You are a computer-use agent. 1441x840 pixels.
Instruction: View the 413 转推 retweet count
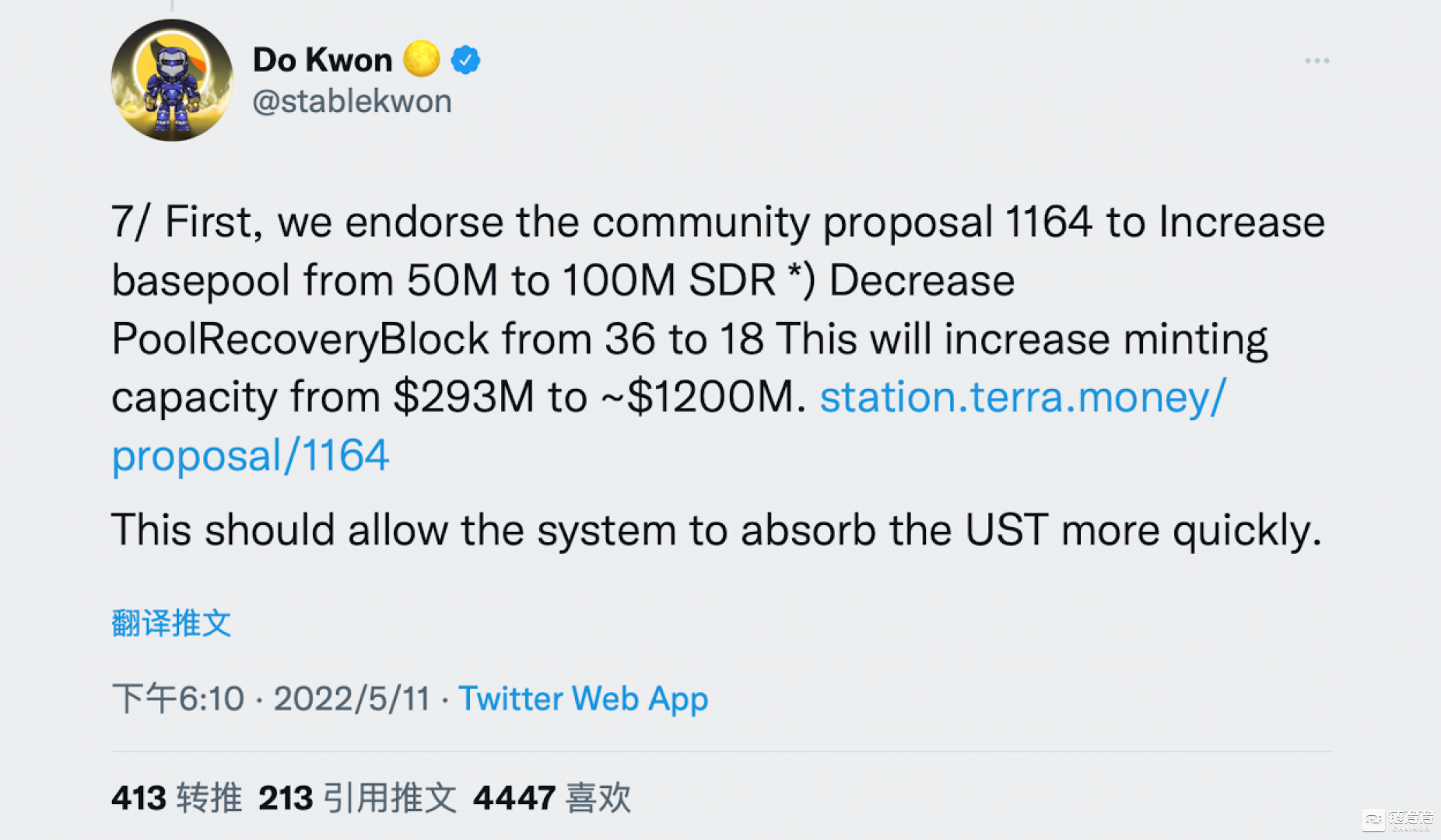pyautogui.click(x=177, y=796)
